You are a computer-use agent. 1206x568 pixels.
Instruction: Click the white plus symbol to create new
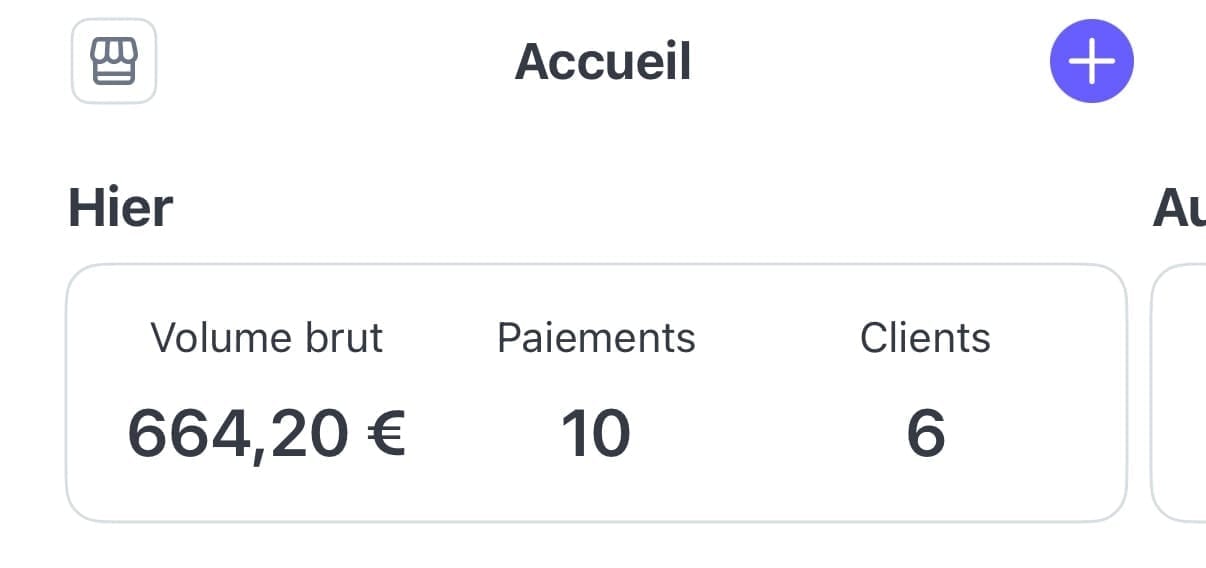click(x=1091, y=61)
